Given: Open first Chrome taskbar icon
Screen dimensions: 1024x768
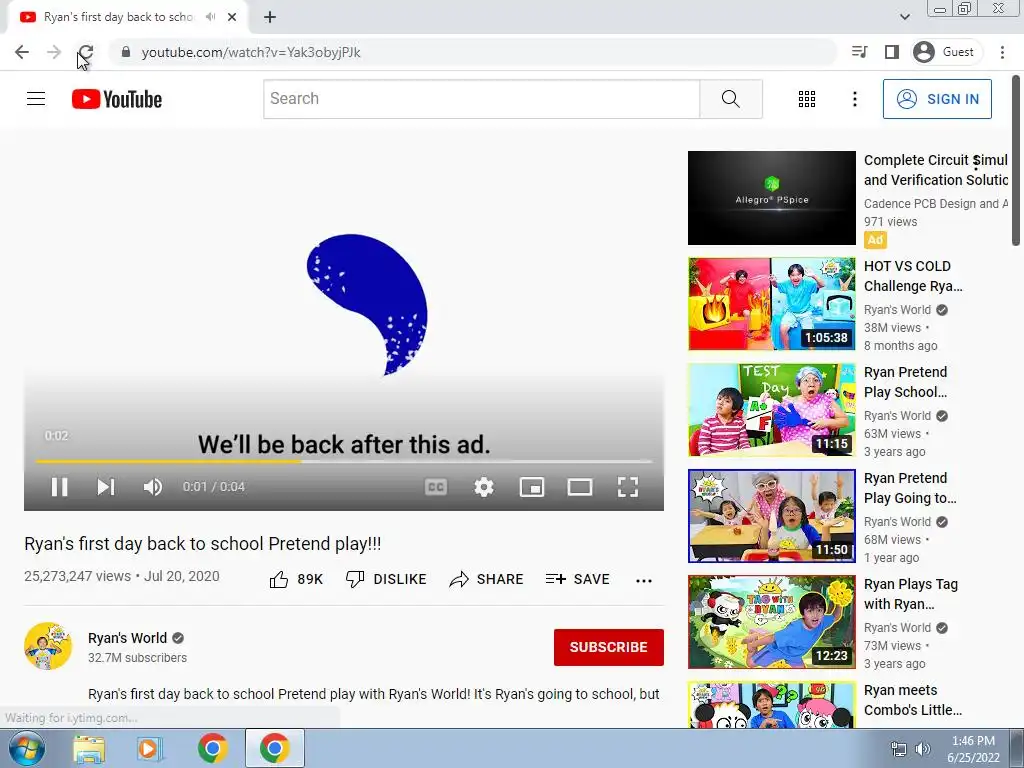Looking at the screenshot, I should pyautogui.click(x=212, y=749).
